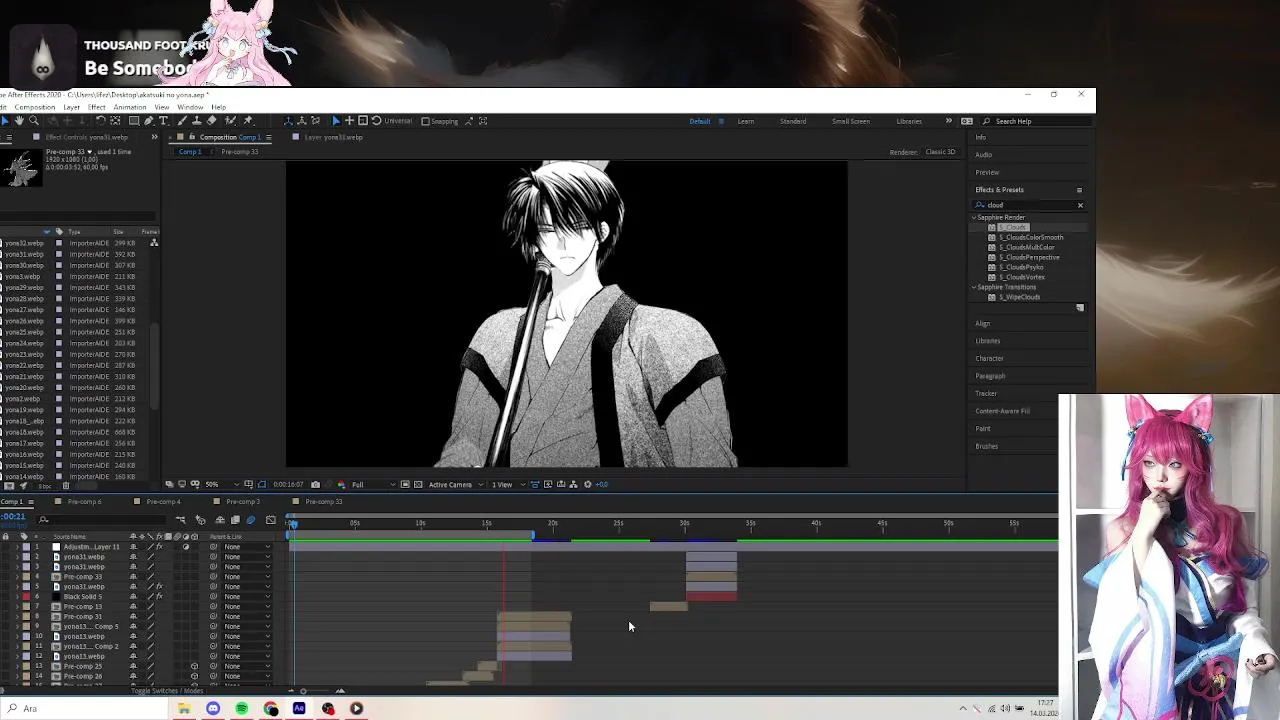
Task: Open parent dropdown for Adjustment Layer 11
Action: (x=247, y=547)
